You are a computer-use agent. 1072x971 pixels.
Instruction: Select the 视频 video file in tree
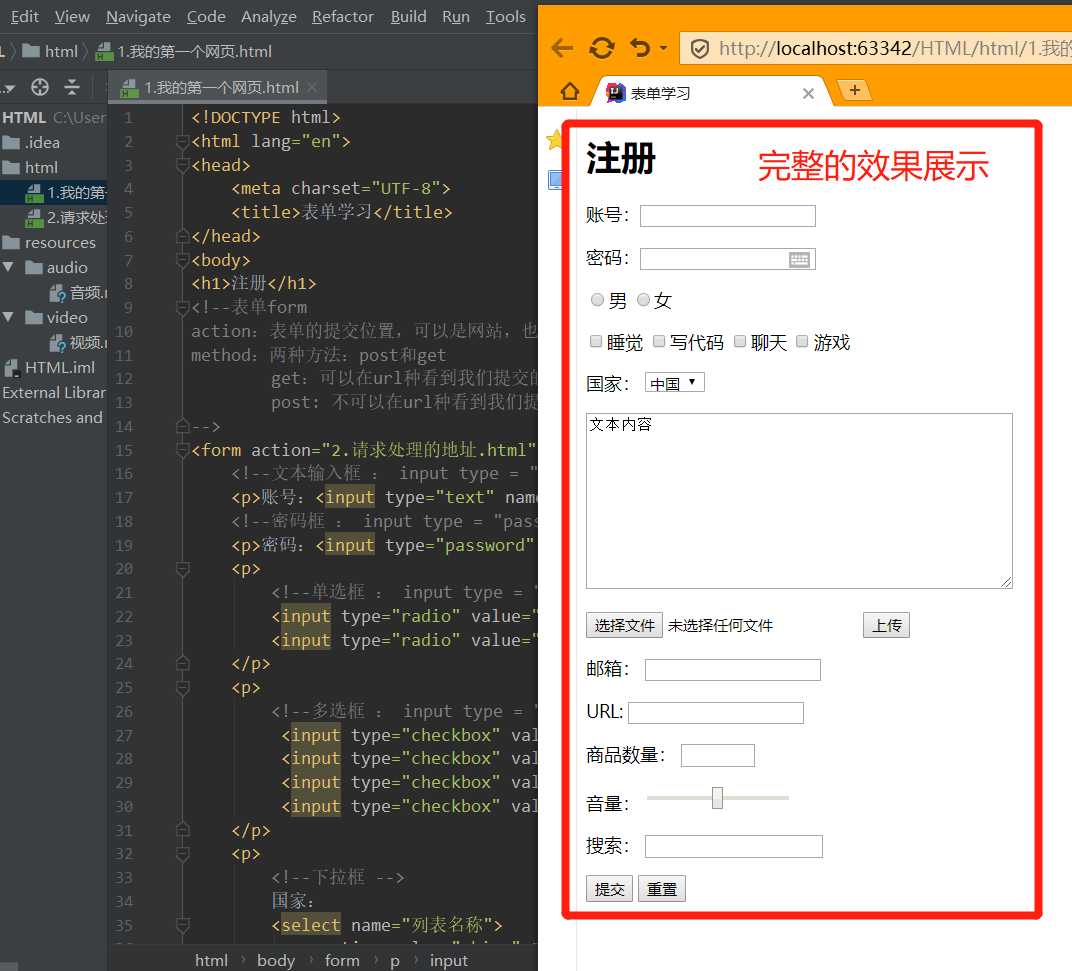coord(77,343)
